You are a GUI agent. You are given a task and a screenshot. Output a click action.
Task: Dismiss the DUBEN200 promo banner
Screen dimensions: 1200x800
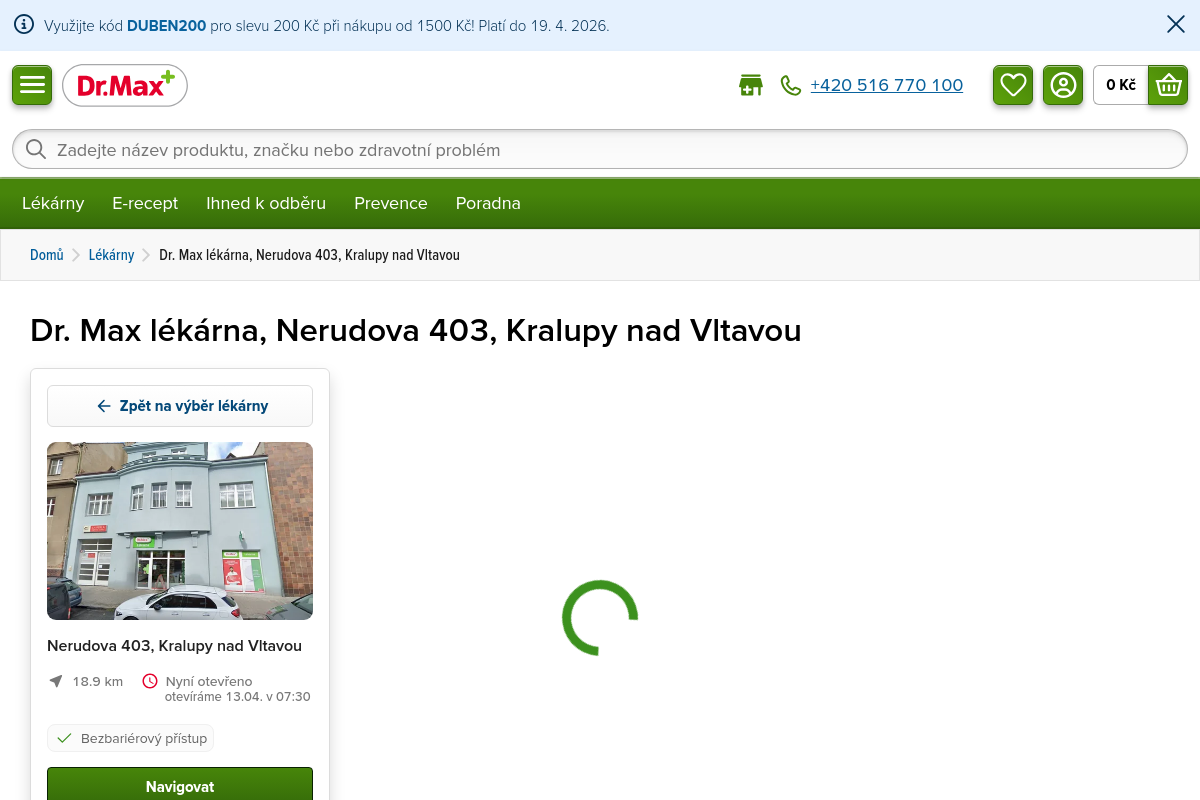pyautogui.click(x=1176, y=25)
